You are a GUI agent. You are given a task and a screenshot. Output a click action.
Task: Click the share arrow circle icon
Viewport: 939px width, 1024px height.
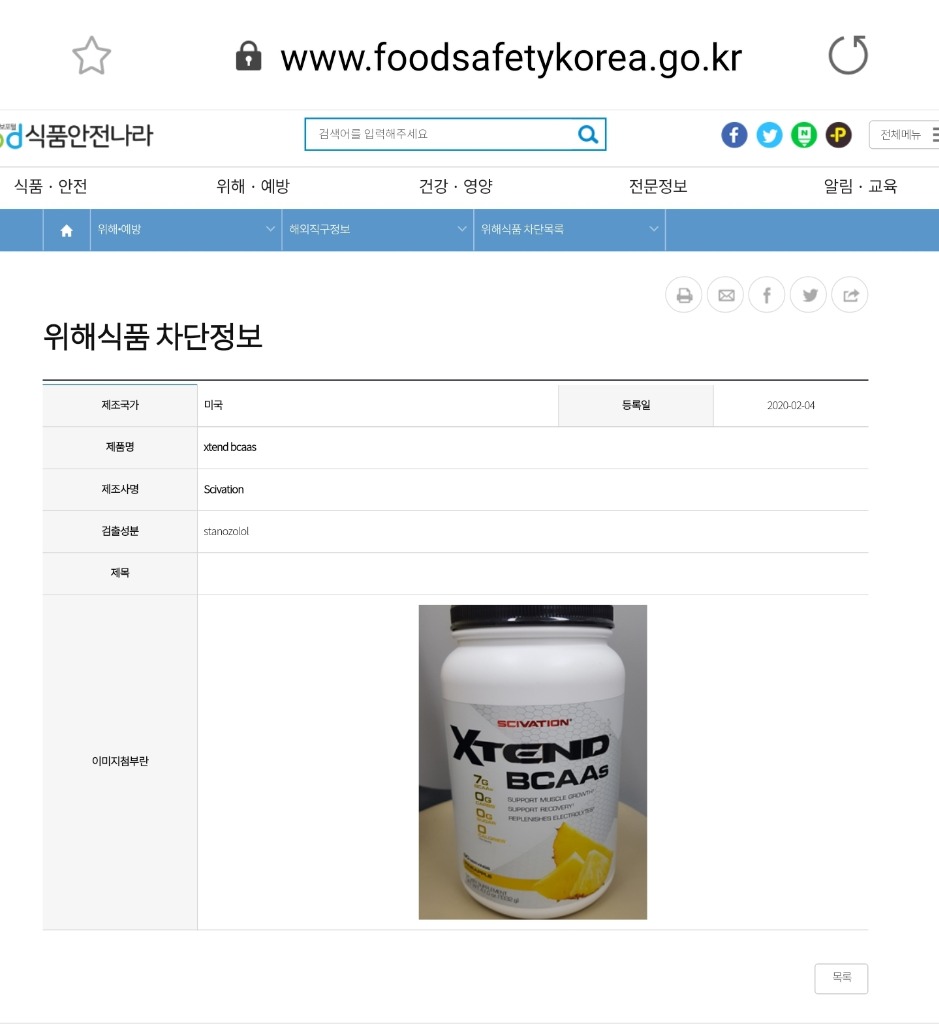(x=850, y=295)
